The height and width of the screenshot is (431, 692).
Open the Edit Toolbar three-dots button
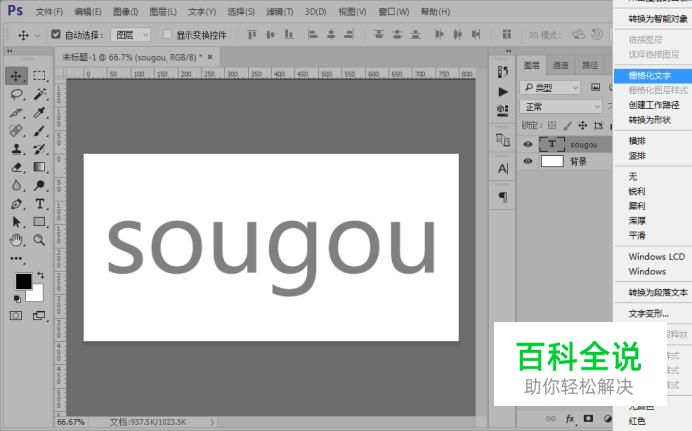click(16, 259)
